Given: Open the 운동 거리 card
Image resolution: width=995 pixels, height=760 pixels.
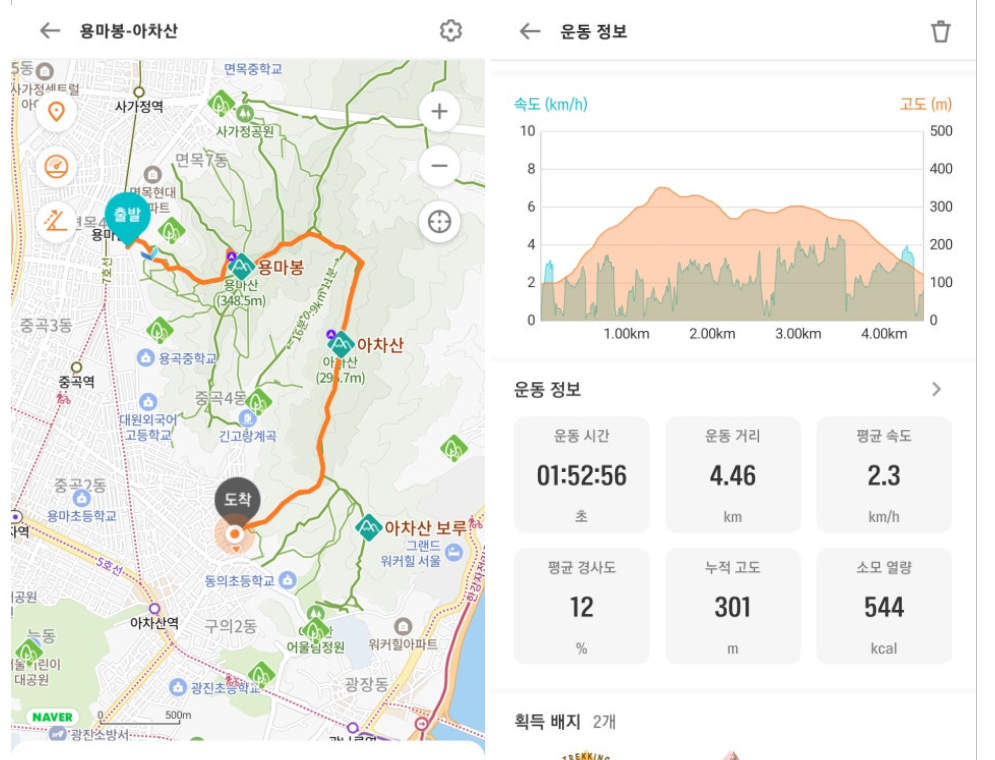Looking at the screenshot, I should pos(732,475).
